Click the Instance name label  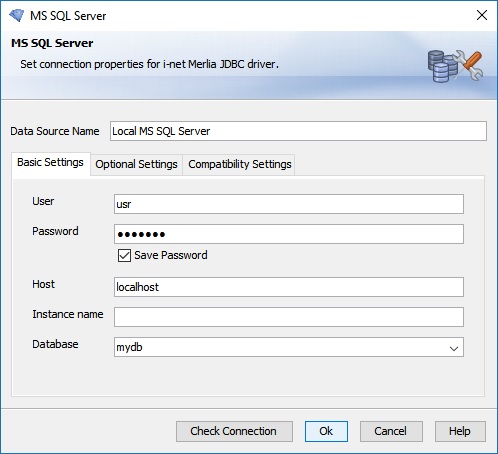coord(68,314)
